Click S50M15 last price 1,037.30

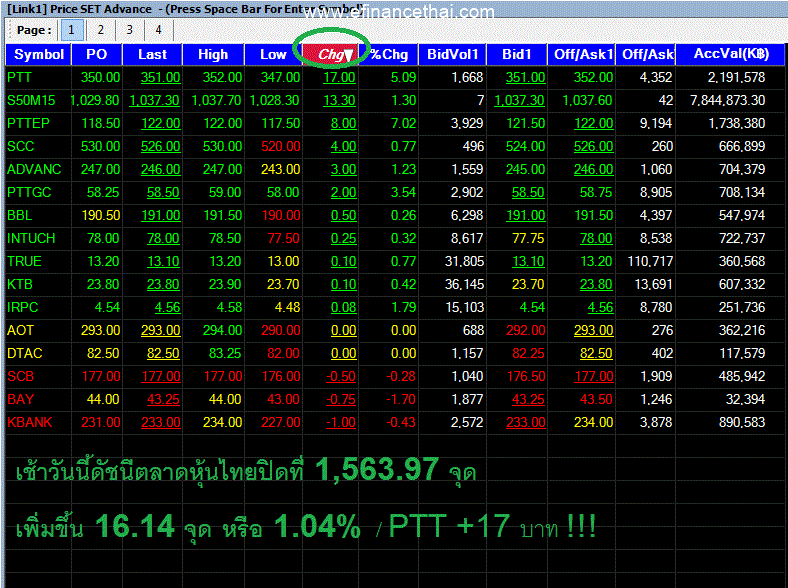pos(154,101)
